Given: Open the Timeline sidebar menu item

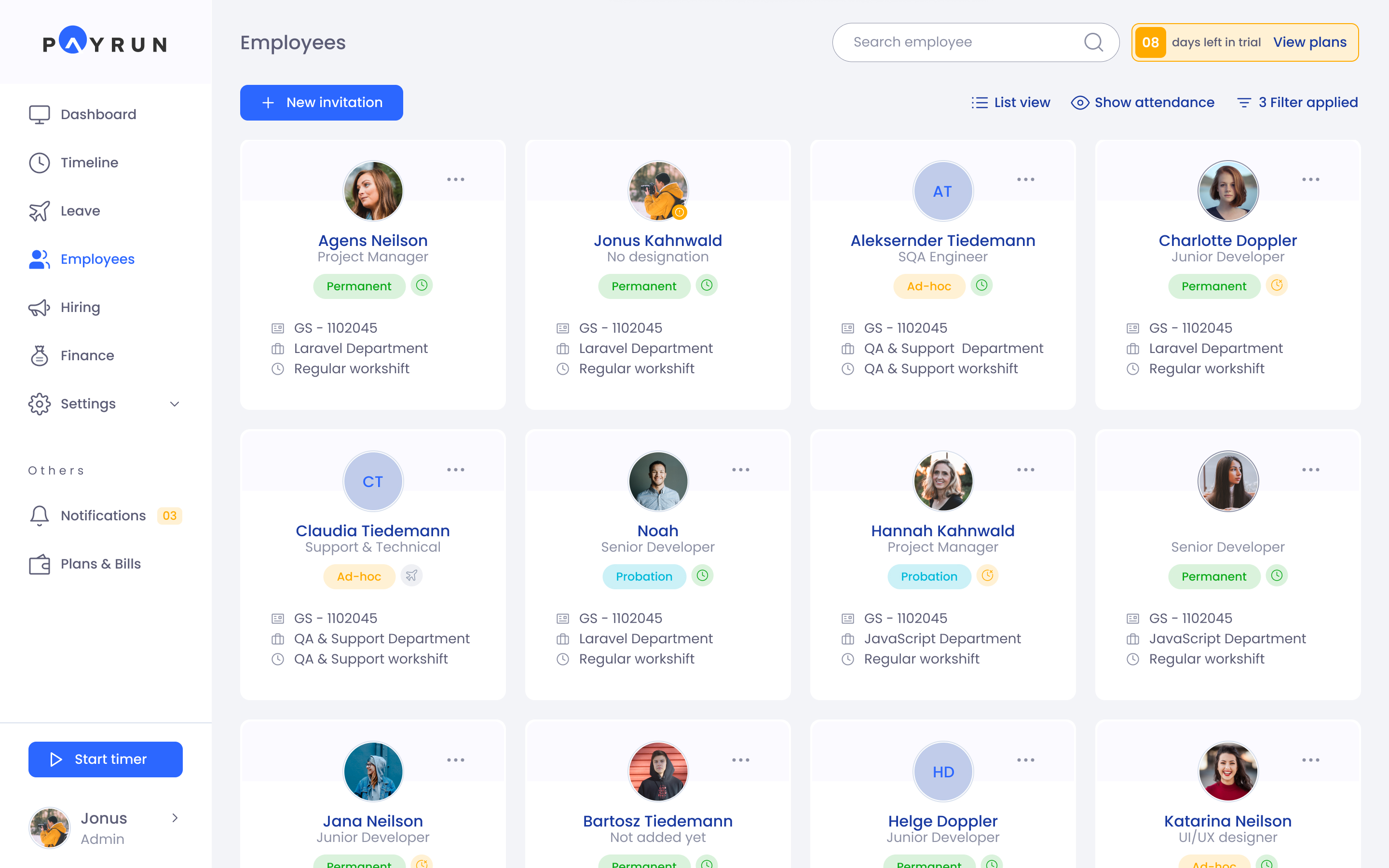Looking at the screenshot, I should click(89, 163).
